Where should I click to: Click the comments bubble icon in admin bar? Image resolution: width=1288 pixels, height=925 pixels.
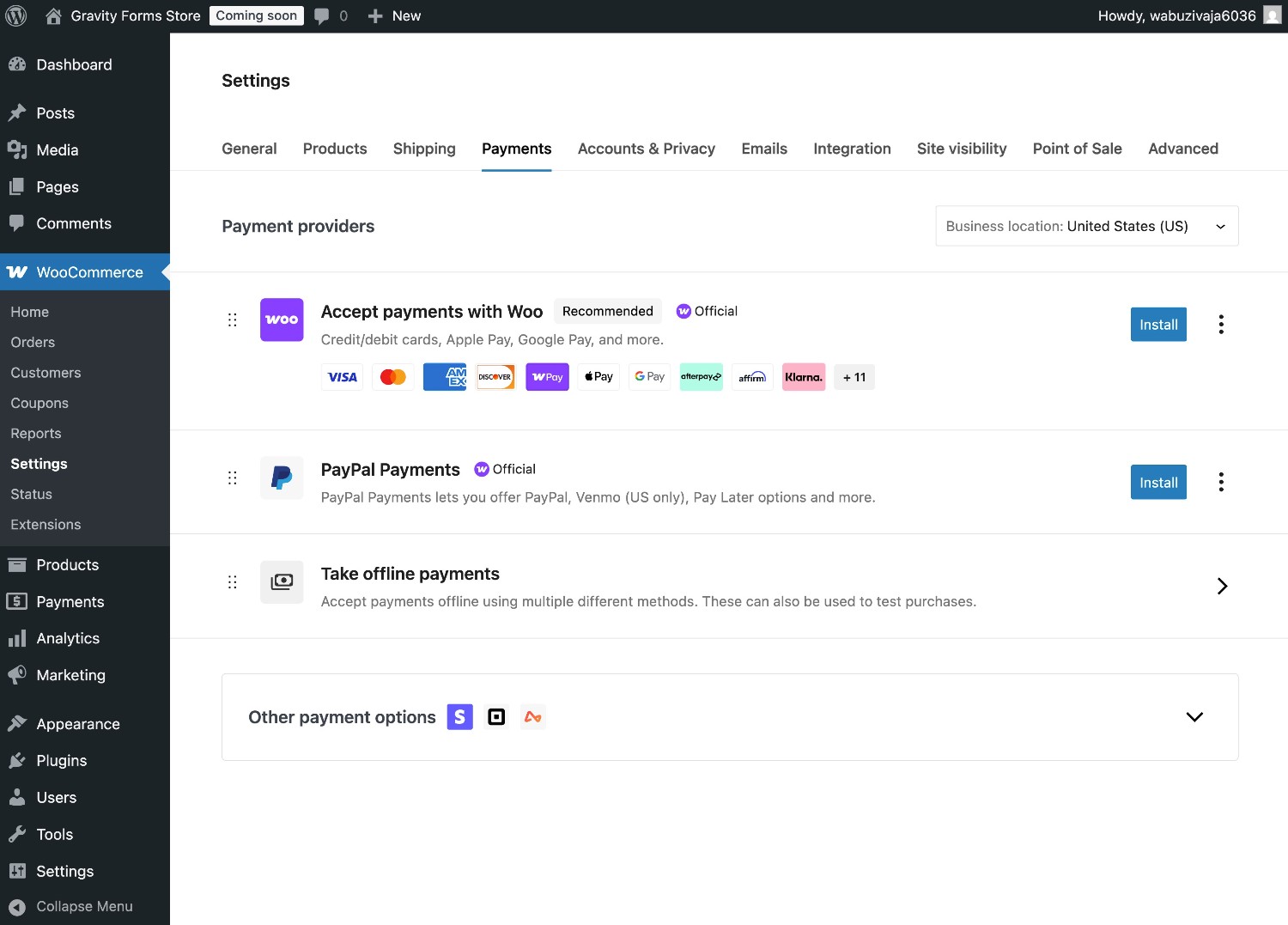click(x=322, y=16)
